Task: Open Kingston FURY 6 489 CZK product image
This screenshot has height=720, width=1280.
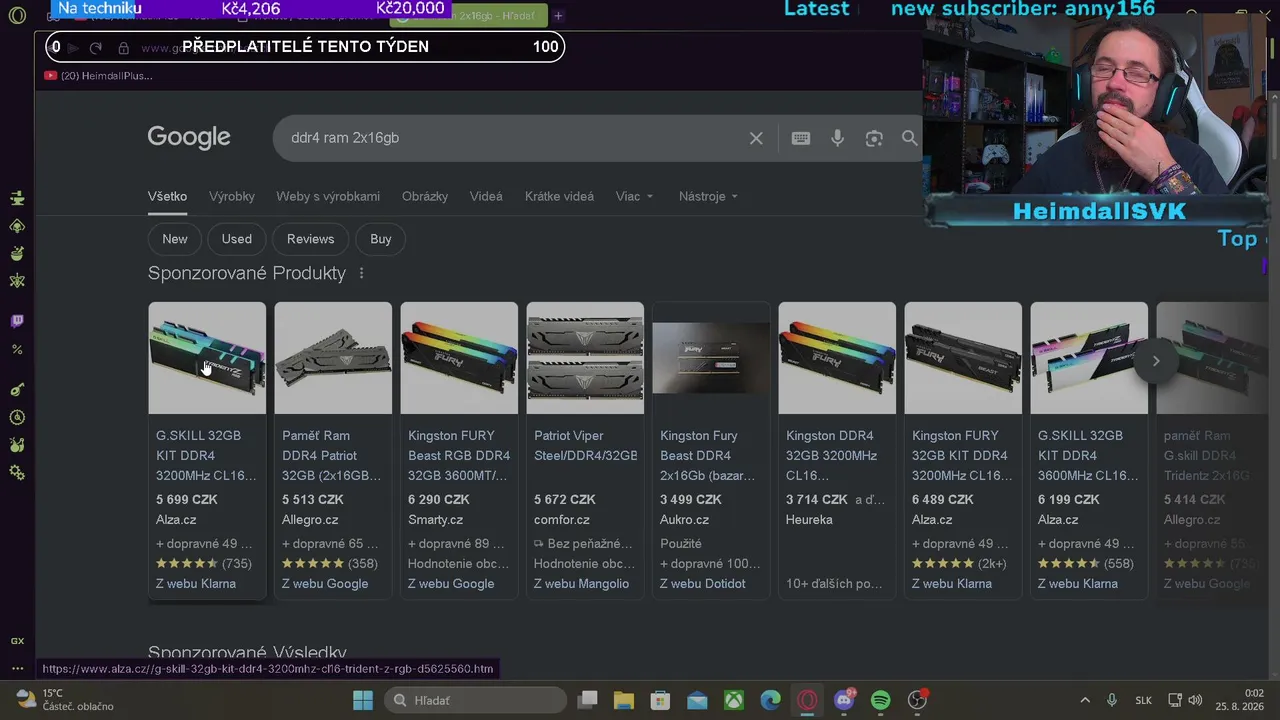Action: 963,358
